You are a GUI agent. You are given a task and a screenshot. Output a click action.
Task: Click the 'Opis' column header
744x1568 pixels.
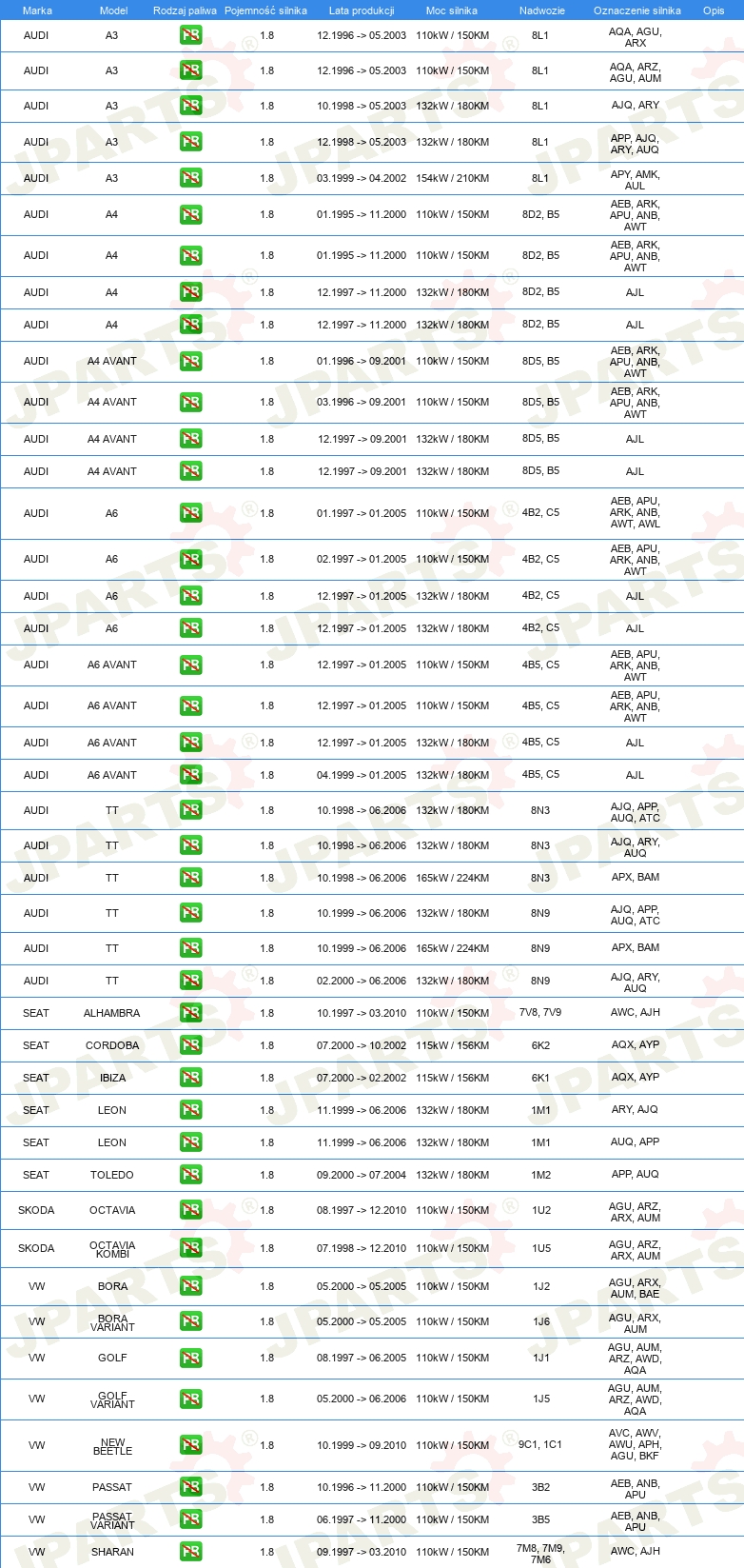714,10
